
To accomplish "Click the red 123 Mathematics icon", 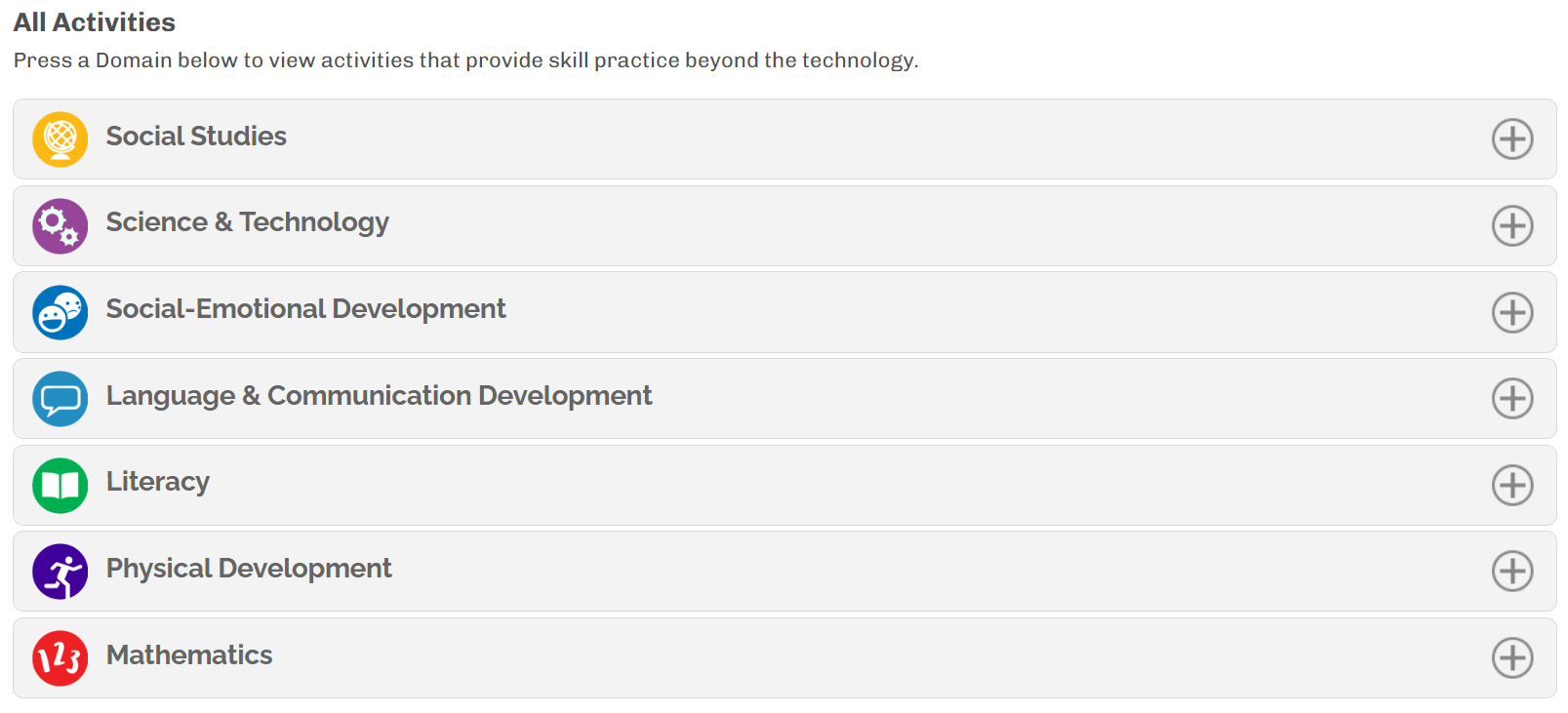I will pos(60,658).
